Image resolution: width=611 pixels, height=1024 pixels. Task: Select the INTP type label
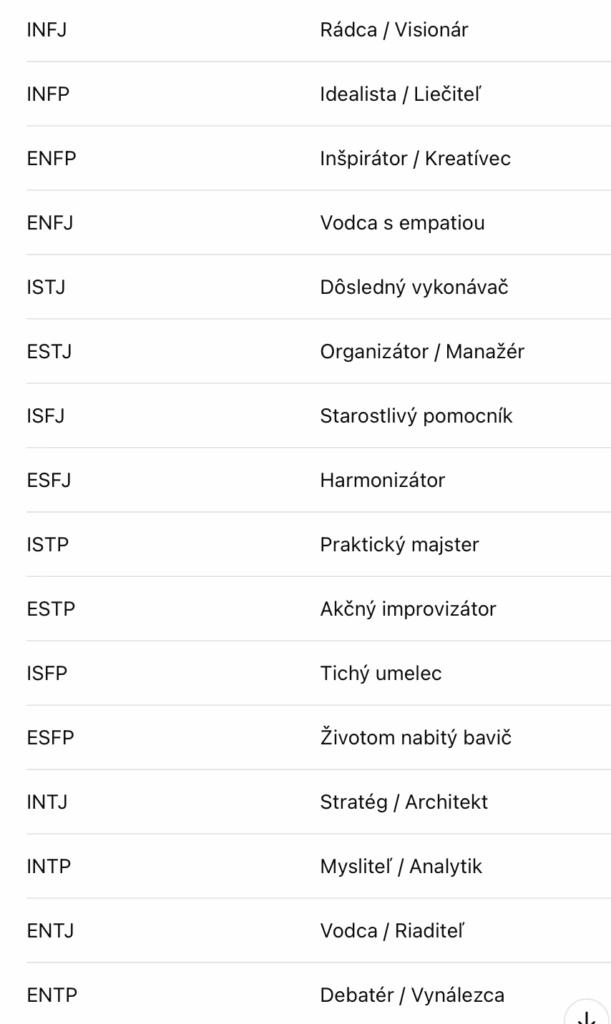click(48, 867)
